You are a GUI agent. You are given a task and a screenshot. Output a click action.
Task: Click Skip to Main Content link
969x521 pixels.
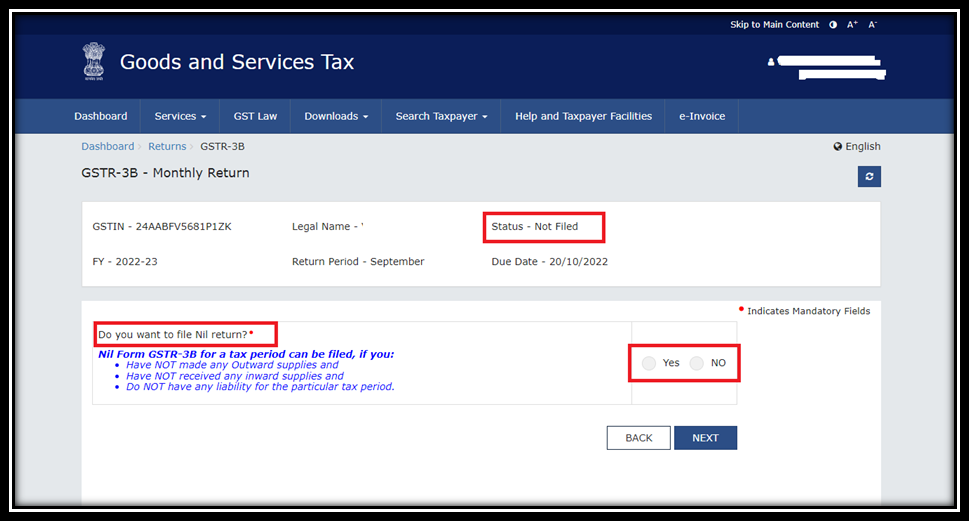pos(774,25)
